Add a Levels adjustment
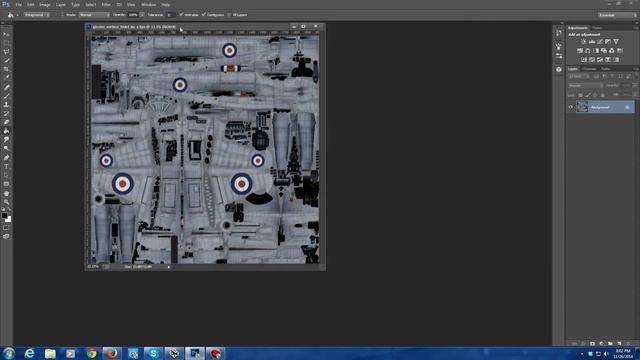Image resolution: width=640 pixels, height=360 pixels. 592,42
